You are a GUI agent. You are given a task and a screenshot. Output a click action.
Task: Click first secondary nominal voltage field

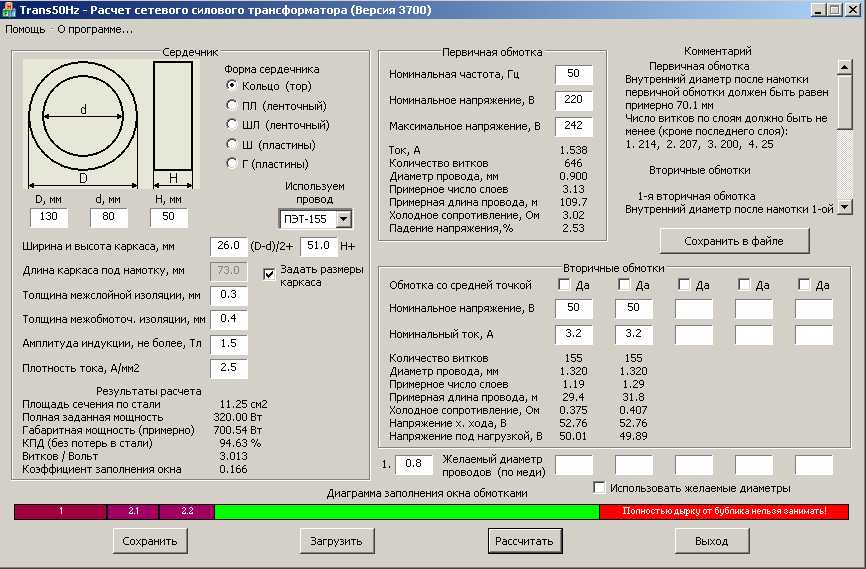(574, 308)
